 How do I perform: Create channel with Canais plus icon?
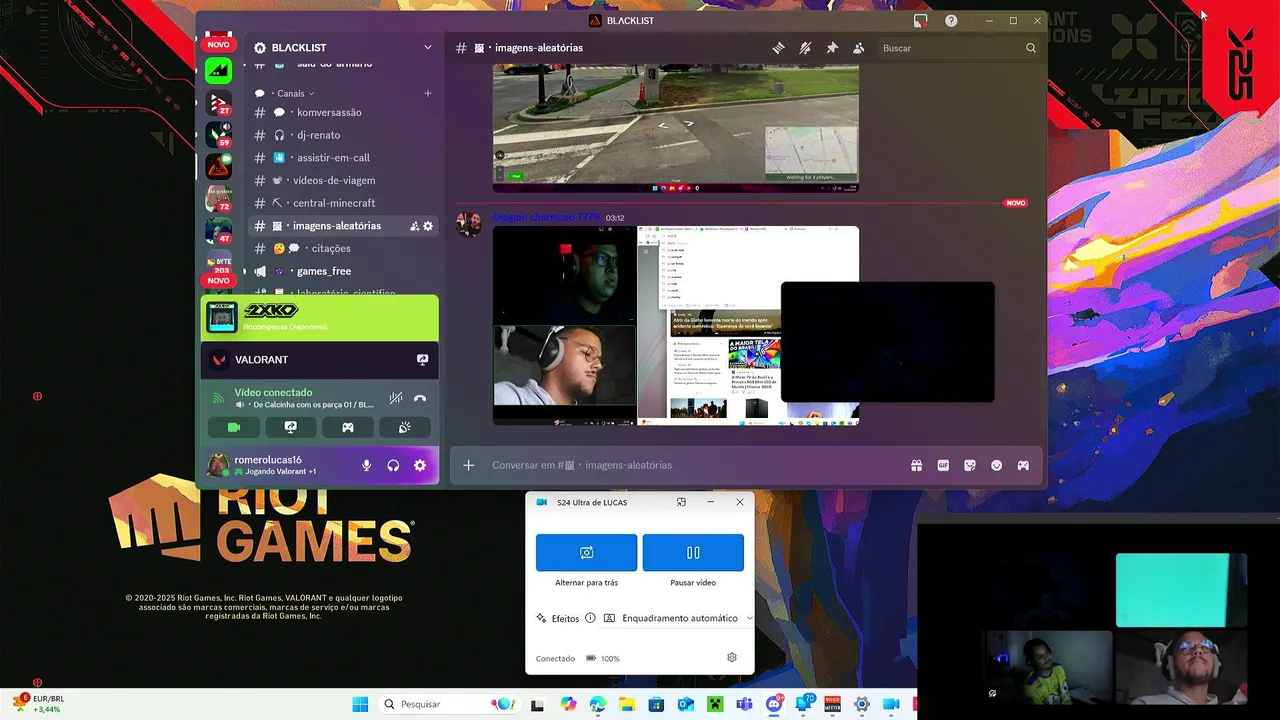[x=428, y=93]
